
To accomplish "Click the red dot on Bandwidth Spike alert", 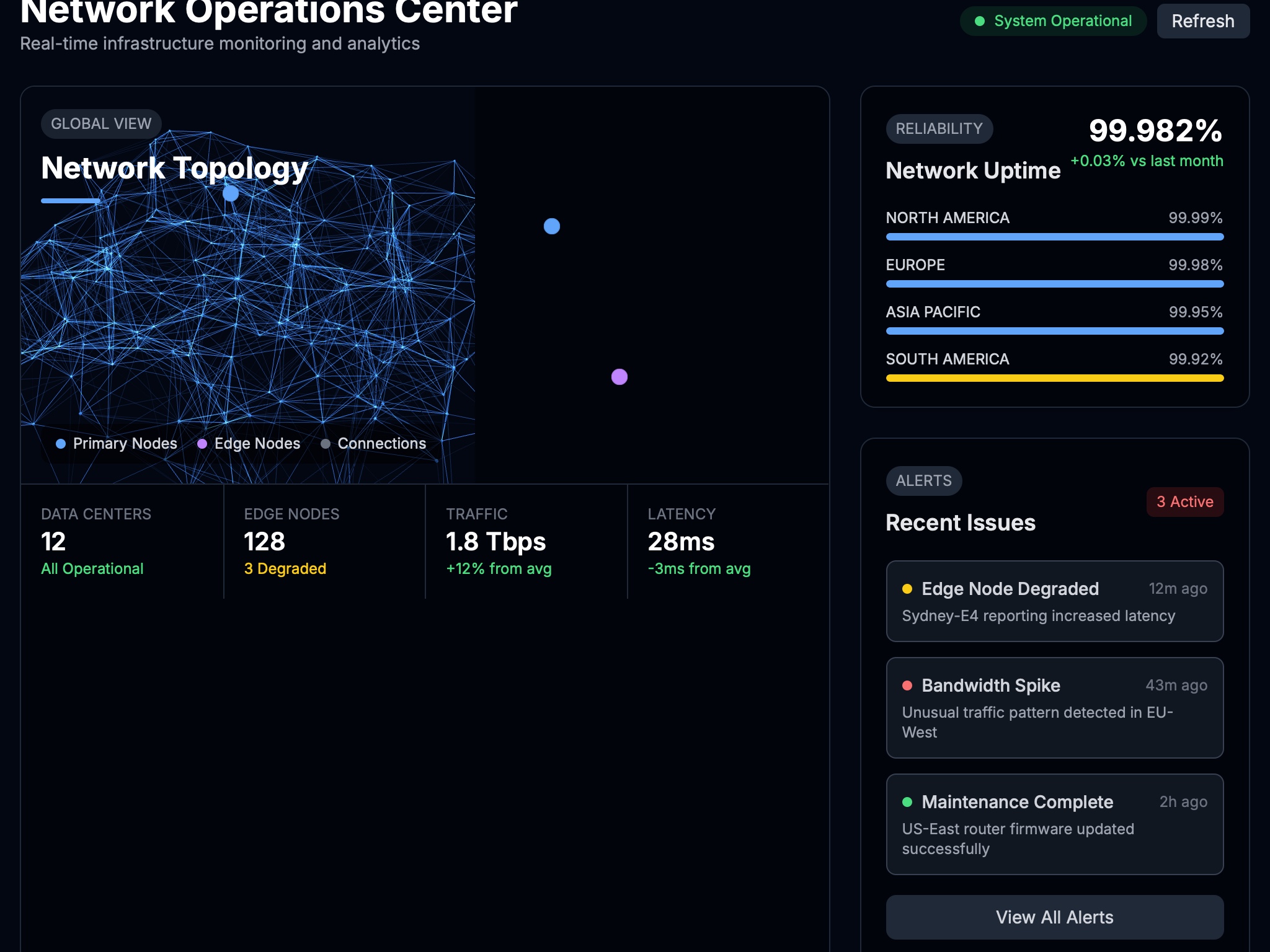I will 907,686.
